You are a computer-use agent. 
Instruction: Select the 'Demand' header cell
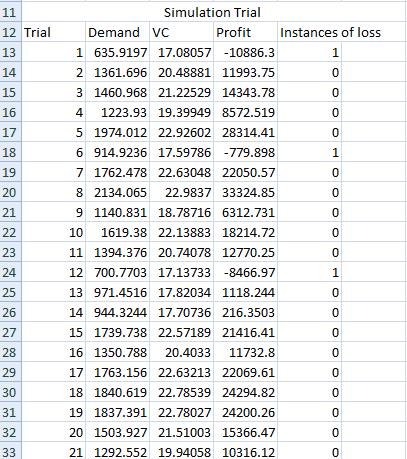[x=117, y=32]
